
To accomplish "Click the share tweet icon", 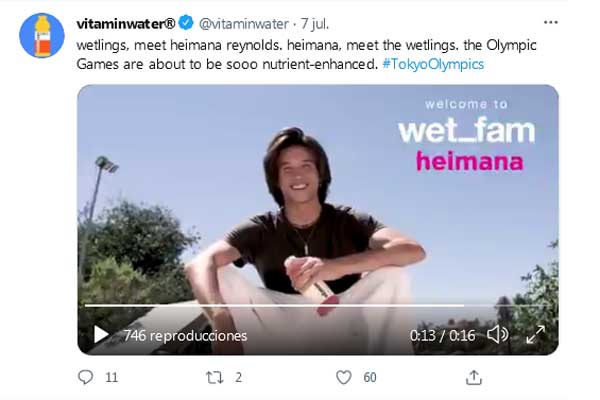I will point(474,377).
